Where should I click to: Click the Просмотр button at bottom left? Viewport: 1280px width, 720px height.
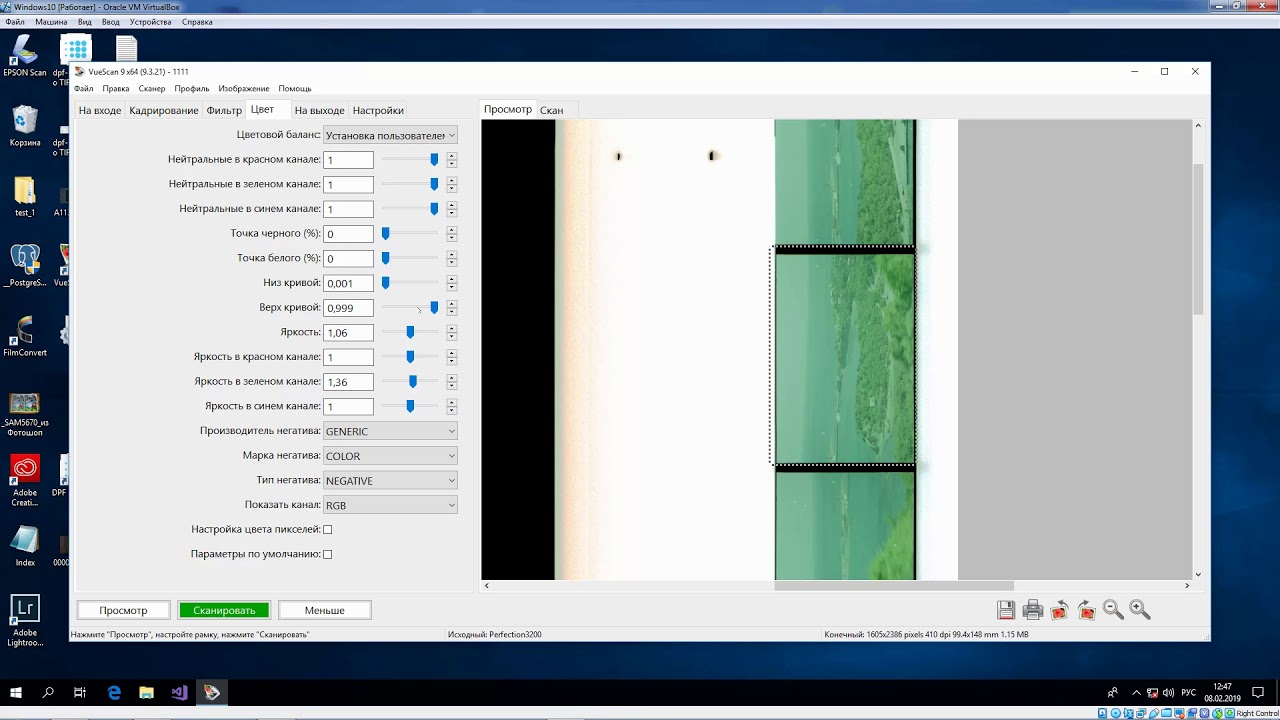(x=123, y=610)
